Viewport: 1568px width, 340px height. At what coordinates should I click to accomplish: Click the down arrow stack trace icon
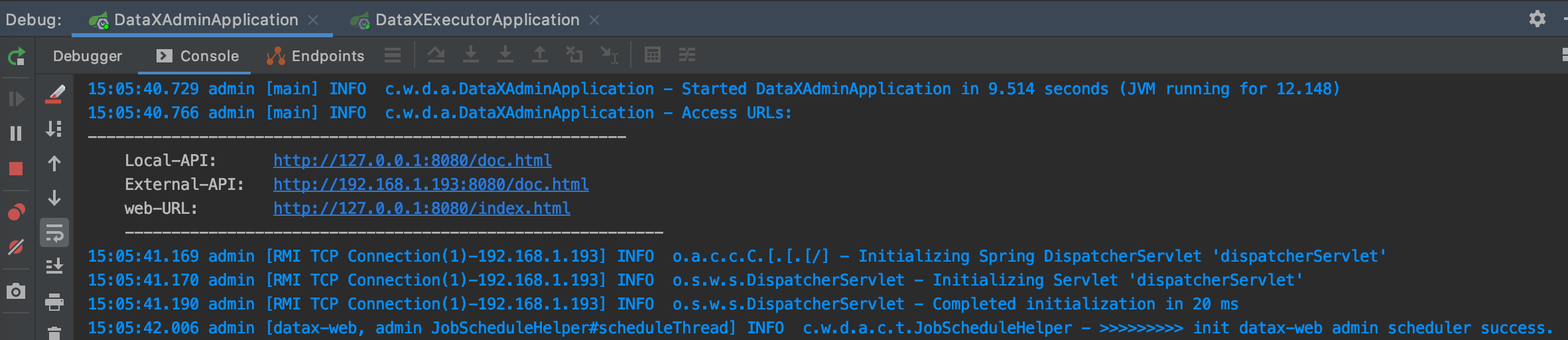coord(54,198)
